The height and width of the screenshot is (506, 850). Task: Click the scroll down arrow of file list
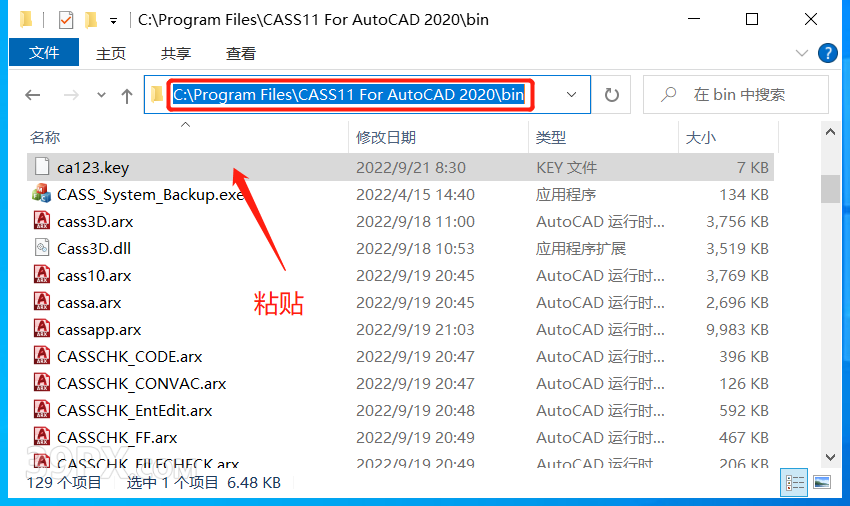pos(830,457)
